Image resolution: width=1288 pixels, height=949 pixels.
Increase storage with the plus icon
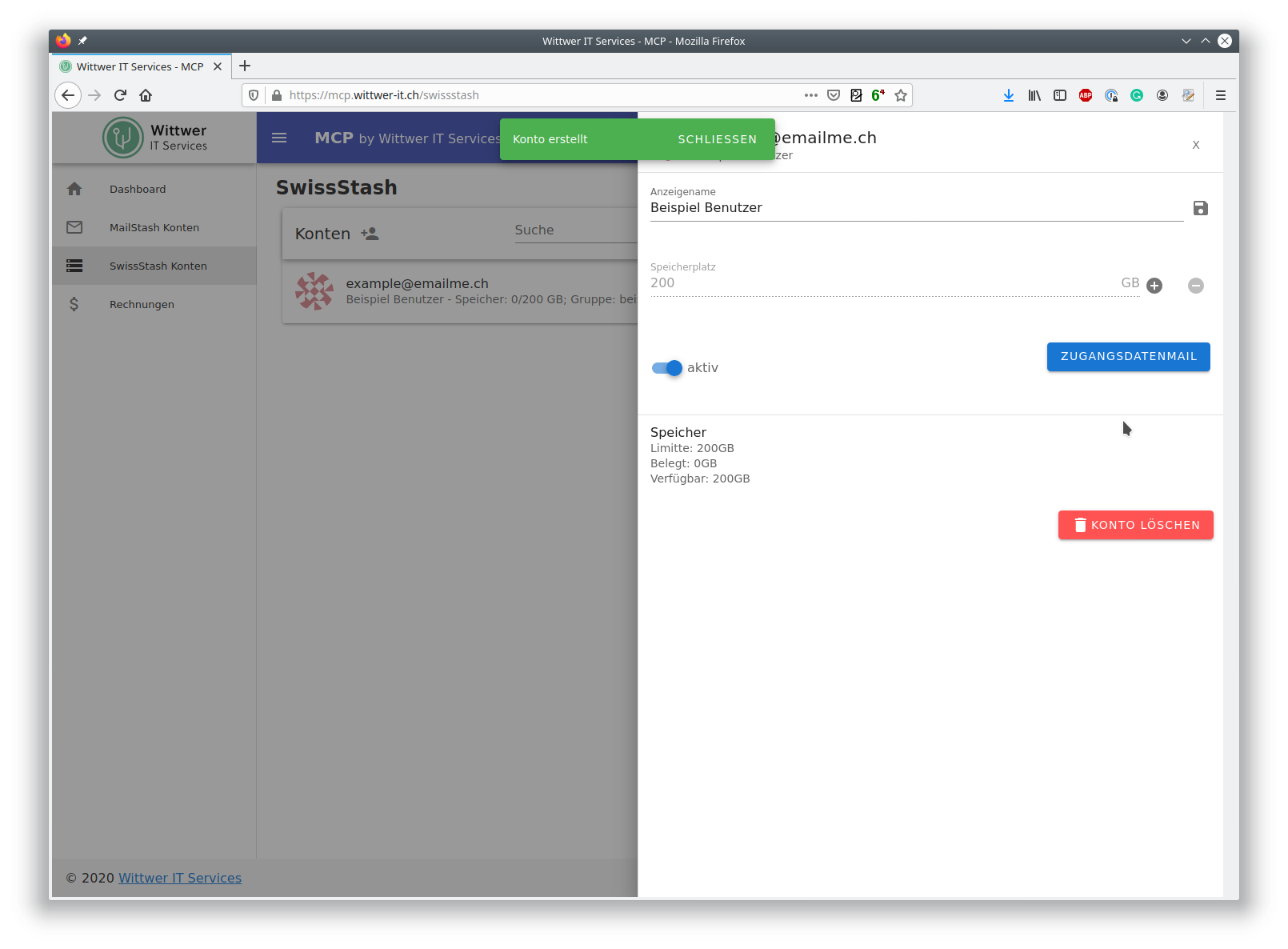coord(1154,286)
